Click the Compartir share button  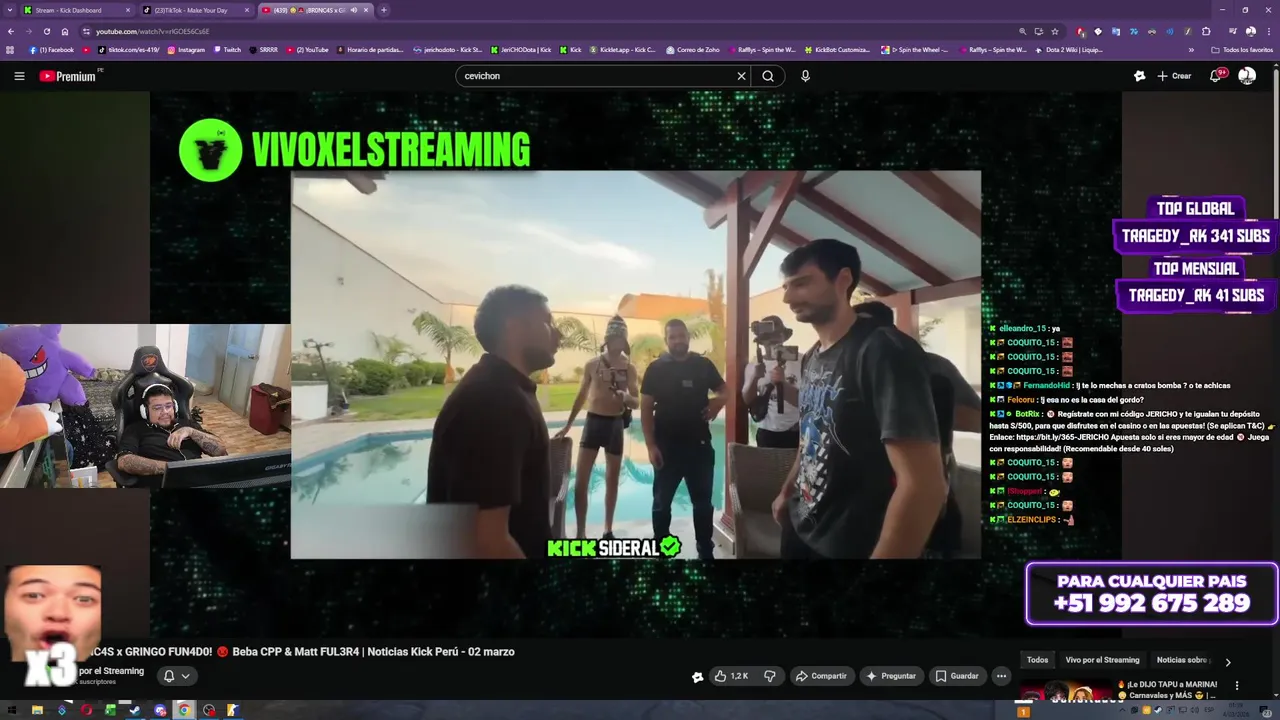coord(821,676)
